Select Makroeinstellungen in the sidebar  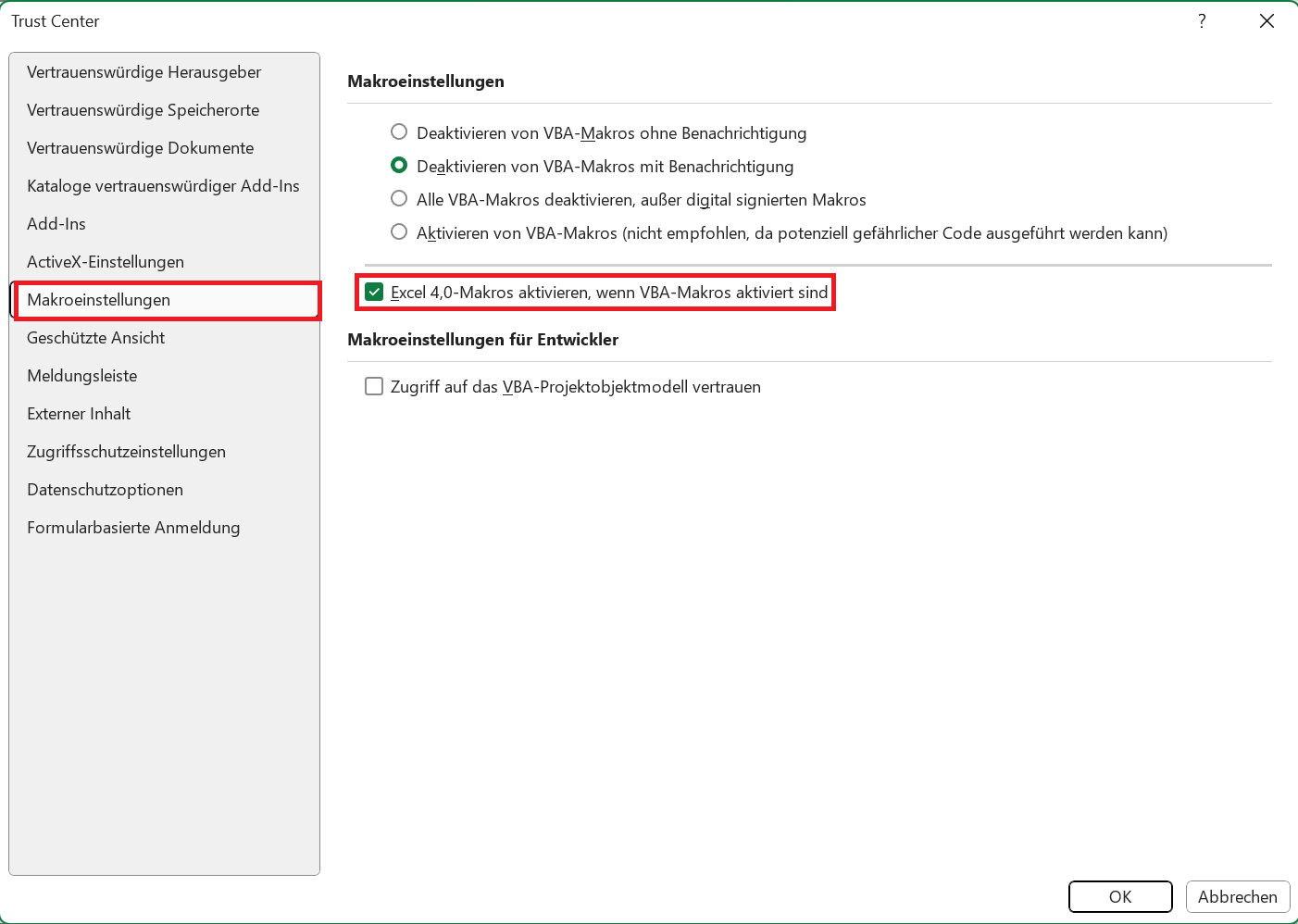(164, 300)
